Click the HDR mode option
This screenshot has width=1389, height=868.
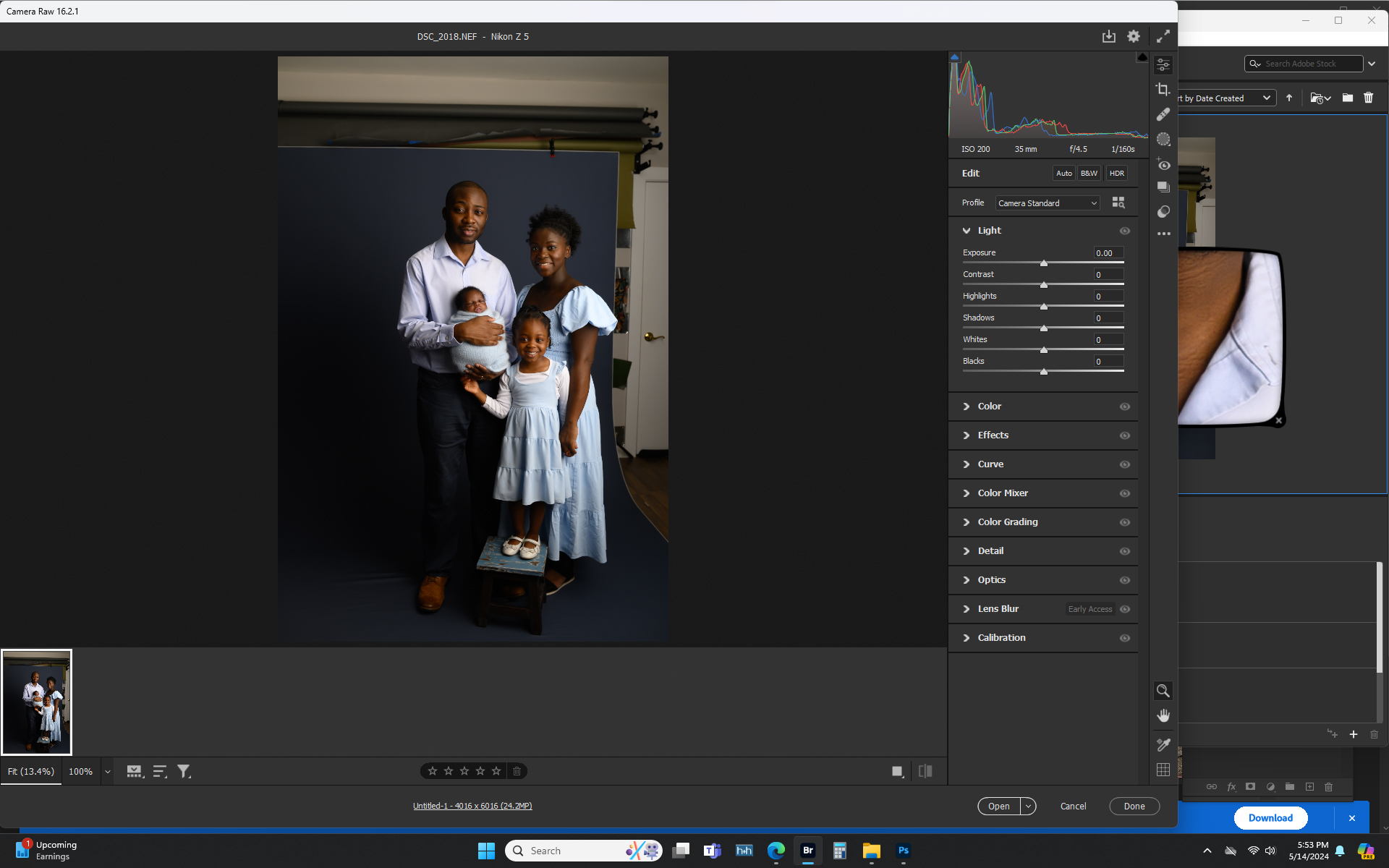click(x=1116, y=173)
